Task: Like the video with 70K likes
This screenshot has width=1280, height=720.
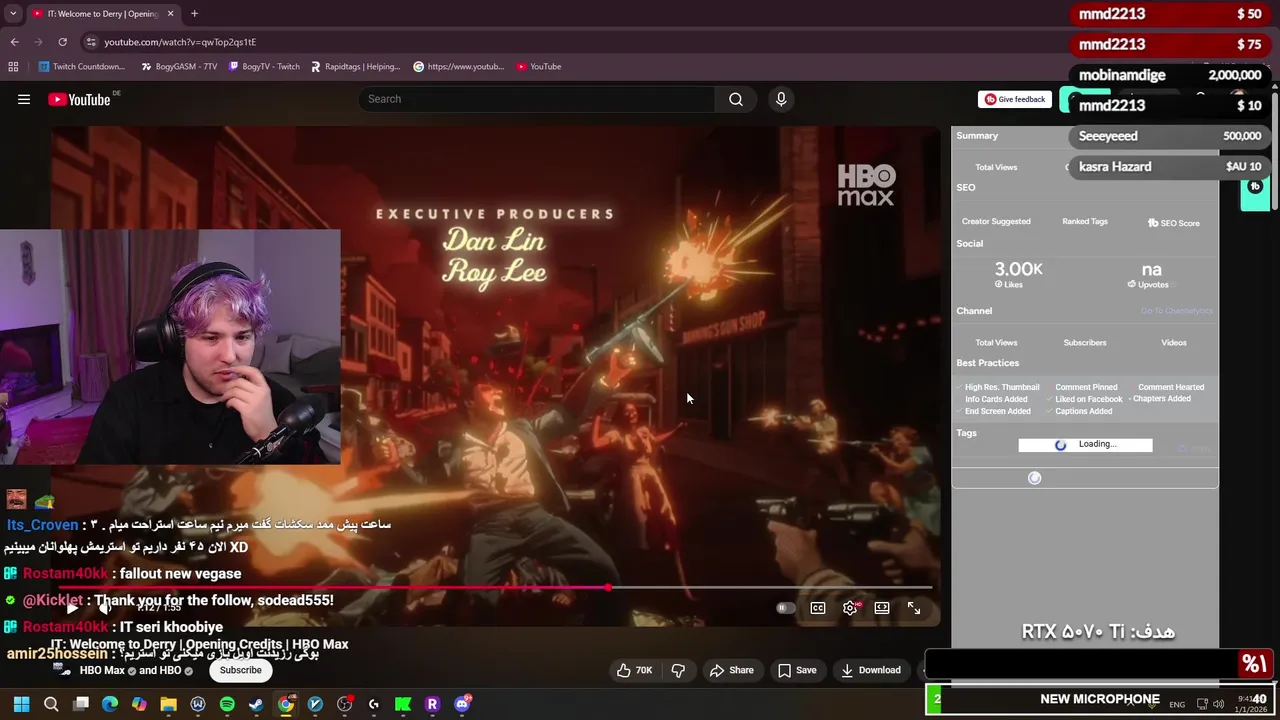Action: [634, 670]
